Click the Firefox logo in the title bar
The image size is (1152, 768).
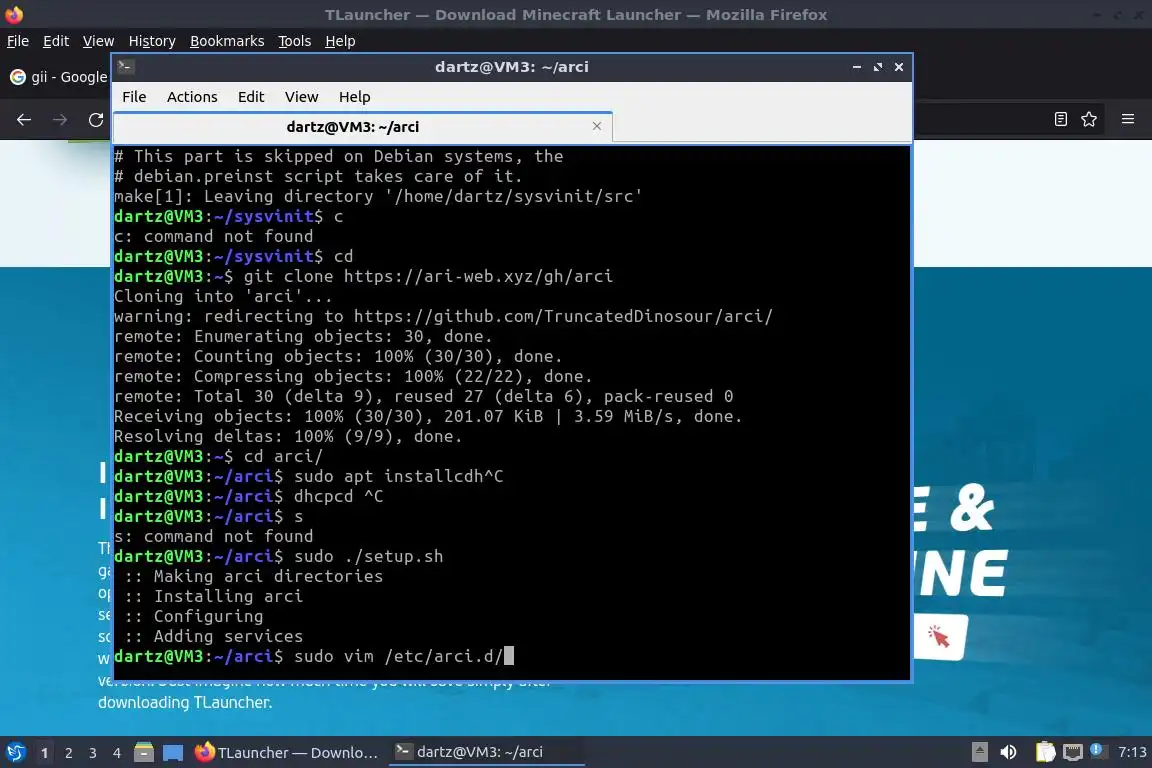click(x=14, y=14)
